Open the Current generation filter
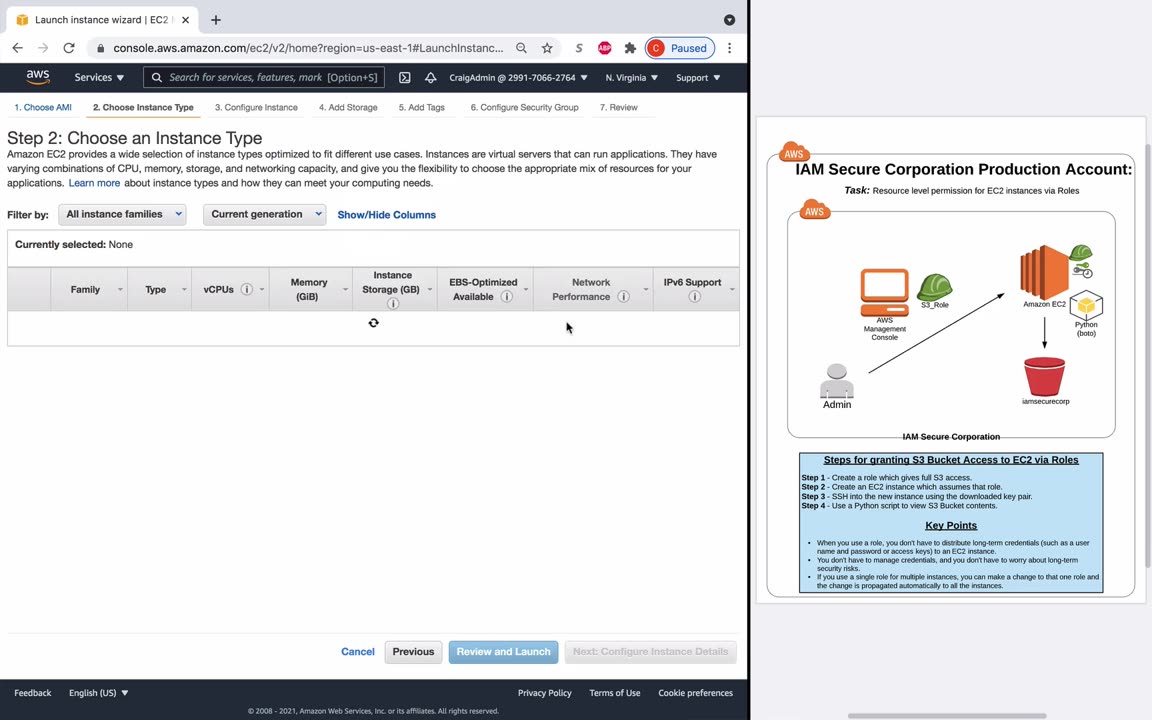 click(x=264, y=215)
